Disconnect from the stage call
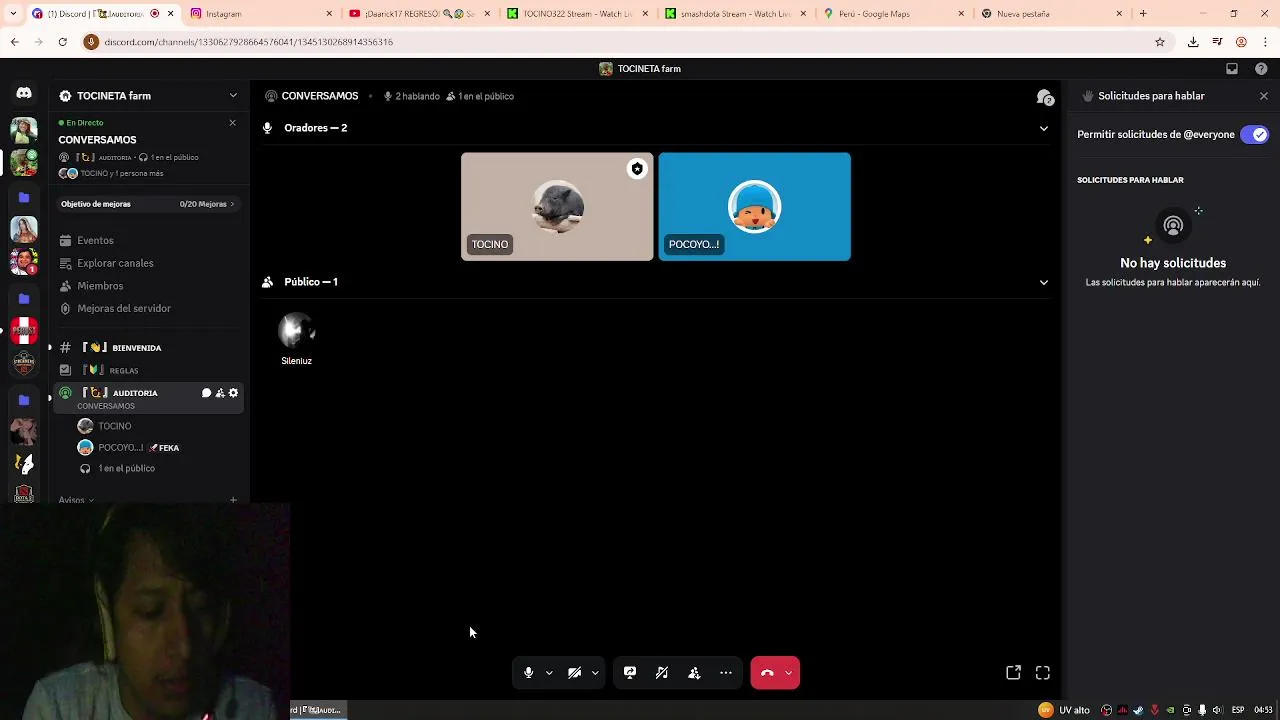Viewport: 1280px width, 720px height. 767,673
